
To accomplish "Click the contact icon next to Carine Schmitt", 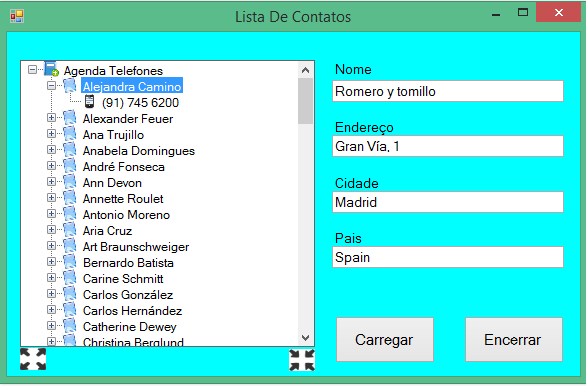I will (x=70, y=278).
